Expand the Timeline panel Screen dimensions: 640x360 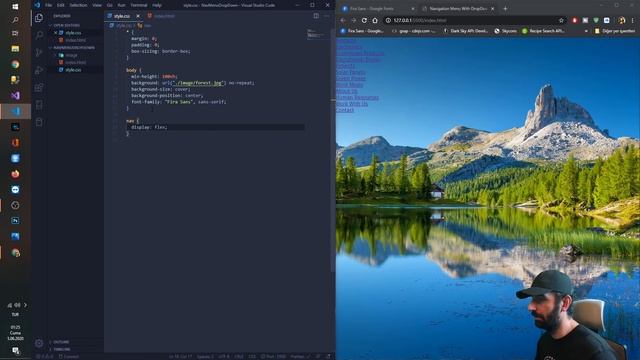click(62, 349)
